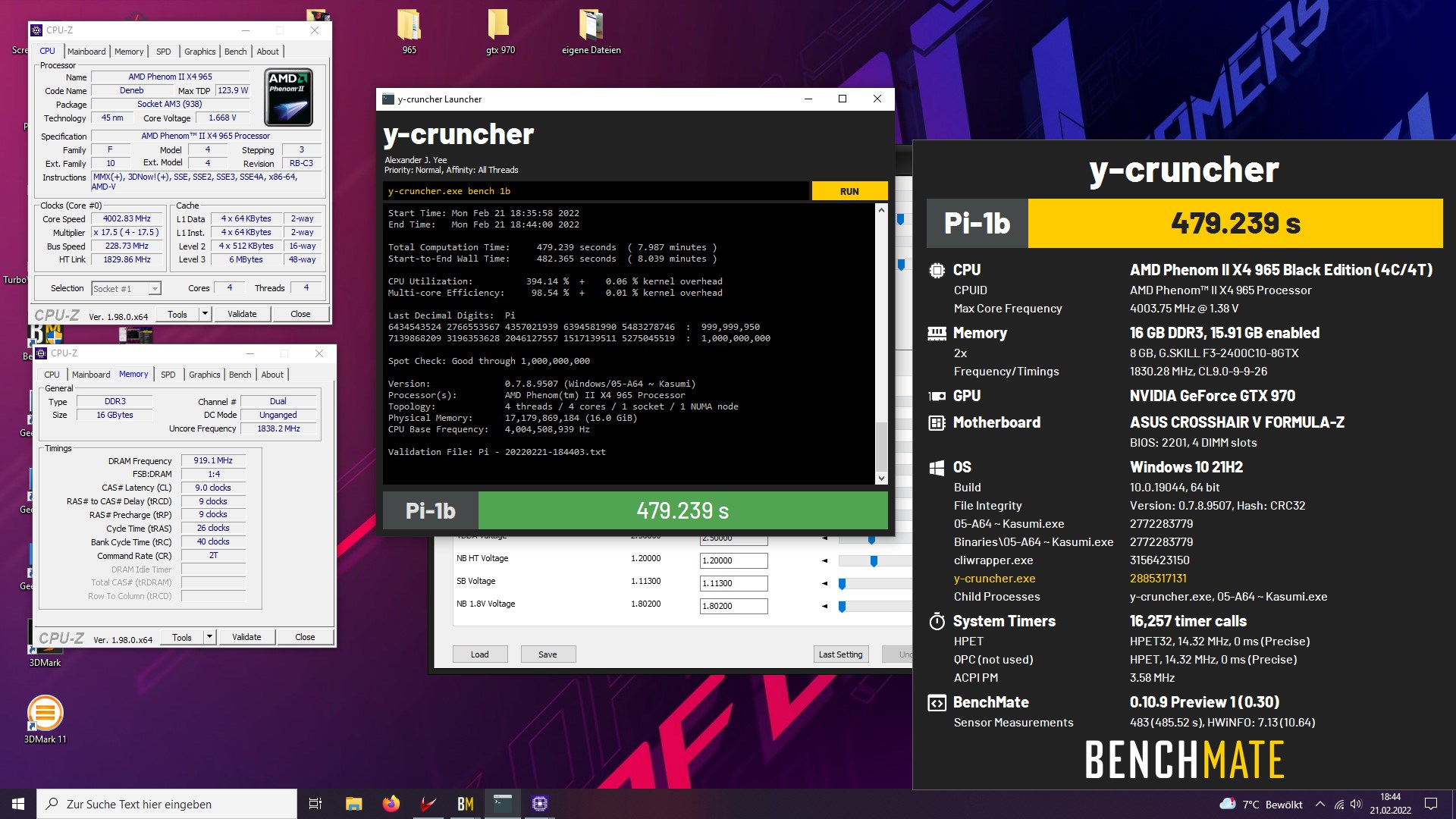This screenshot has height=819, width=1456.
Task: Open the volume tray icon
Action: (x=1356, y=804)
